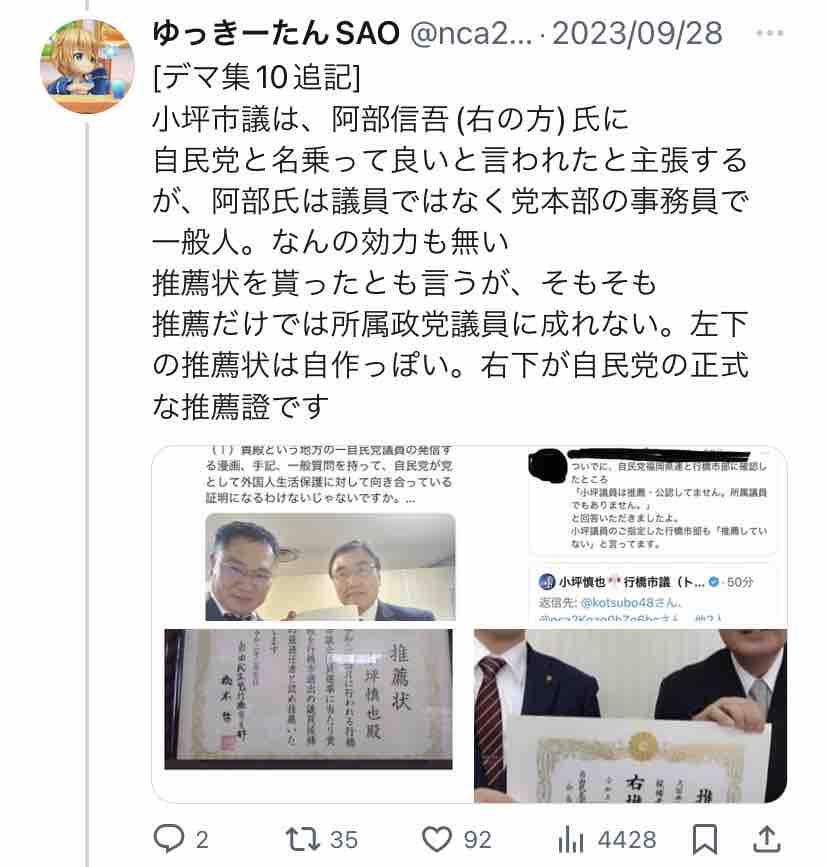Tap the retweet icon showing 35
The height and width of the screenshot is (867, 827).
(x=303, y=839)
